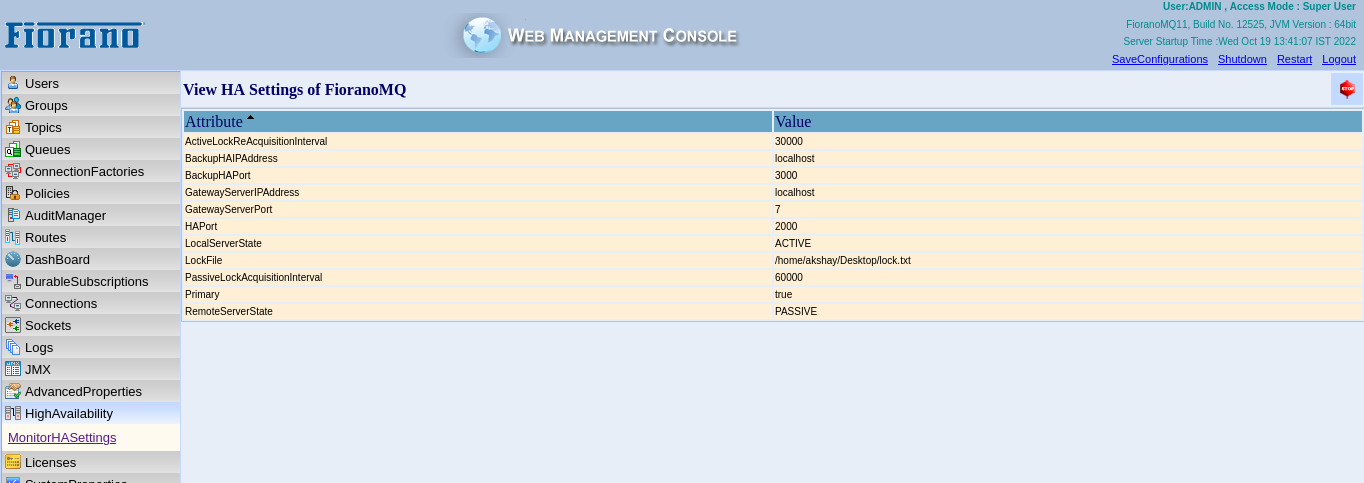
Task: Click the Topics icon in sidebar
Action: pos(13,127)
